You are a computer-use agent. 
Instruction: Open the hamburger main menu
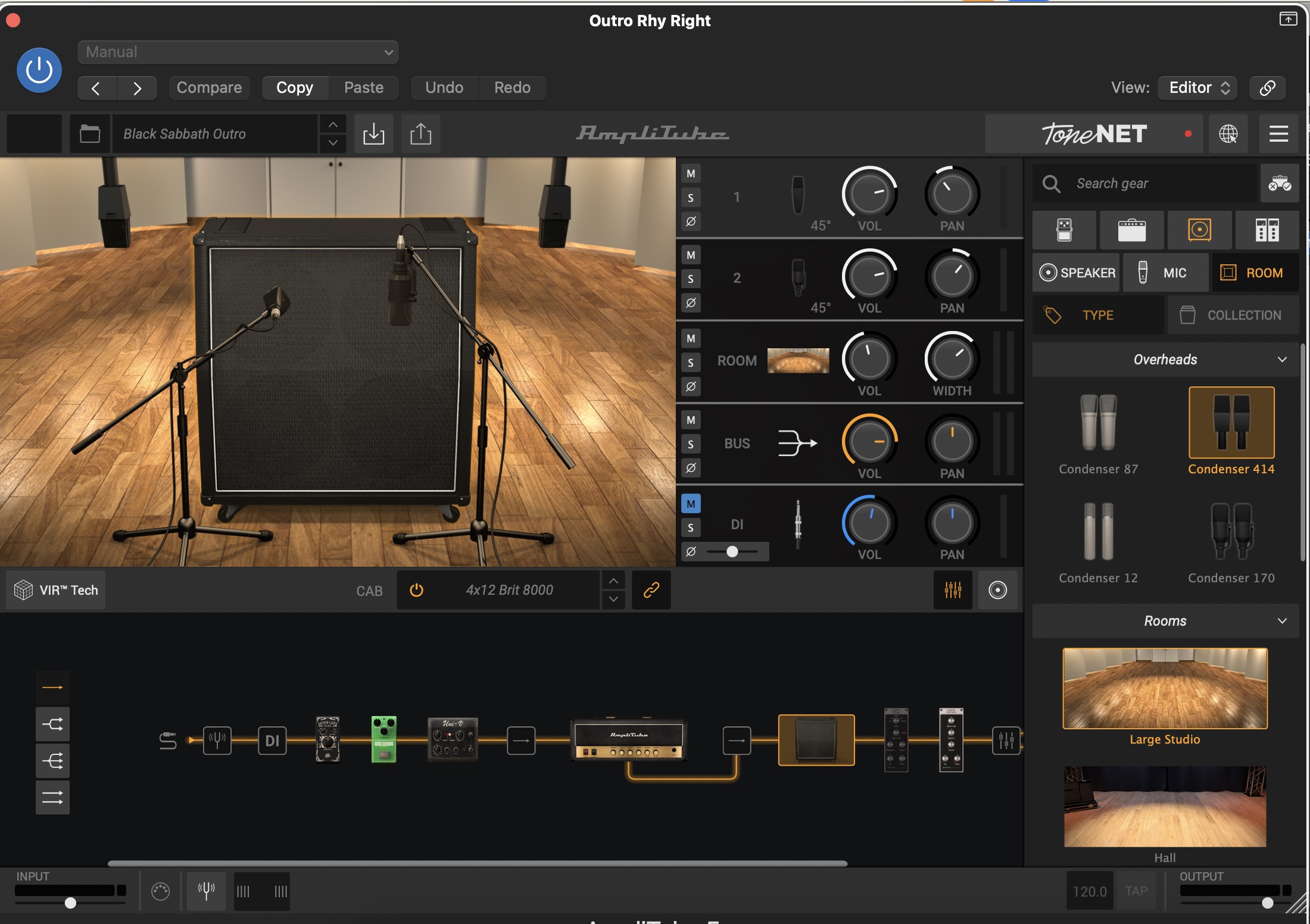(1278, 134)
